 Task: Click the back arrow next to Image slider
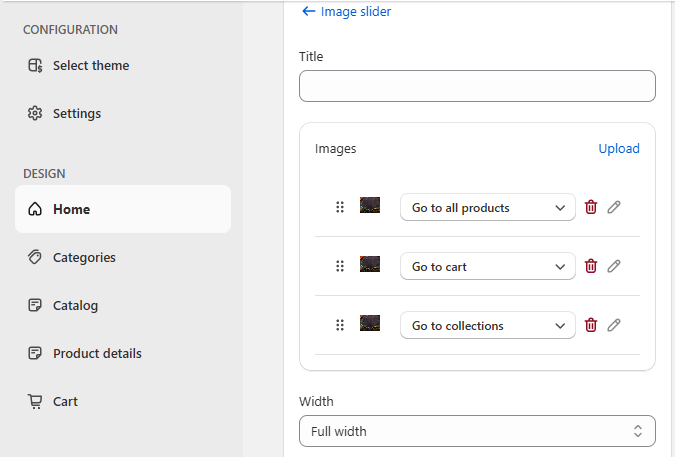pos(309,11)
